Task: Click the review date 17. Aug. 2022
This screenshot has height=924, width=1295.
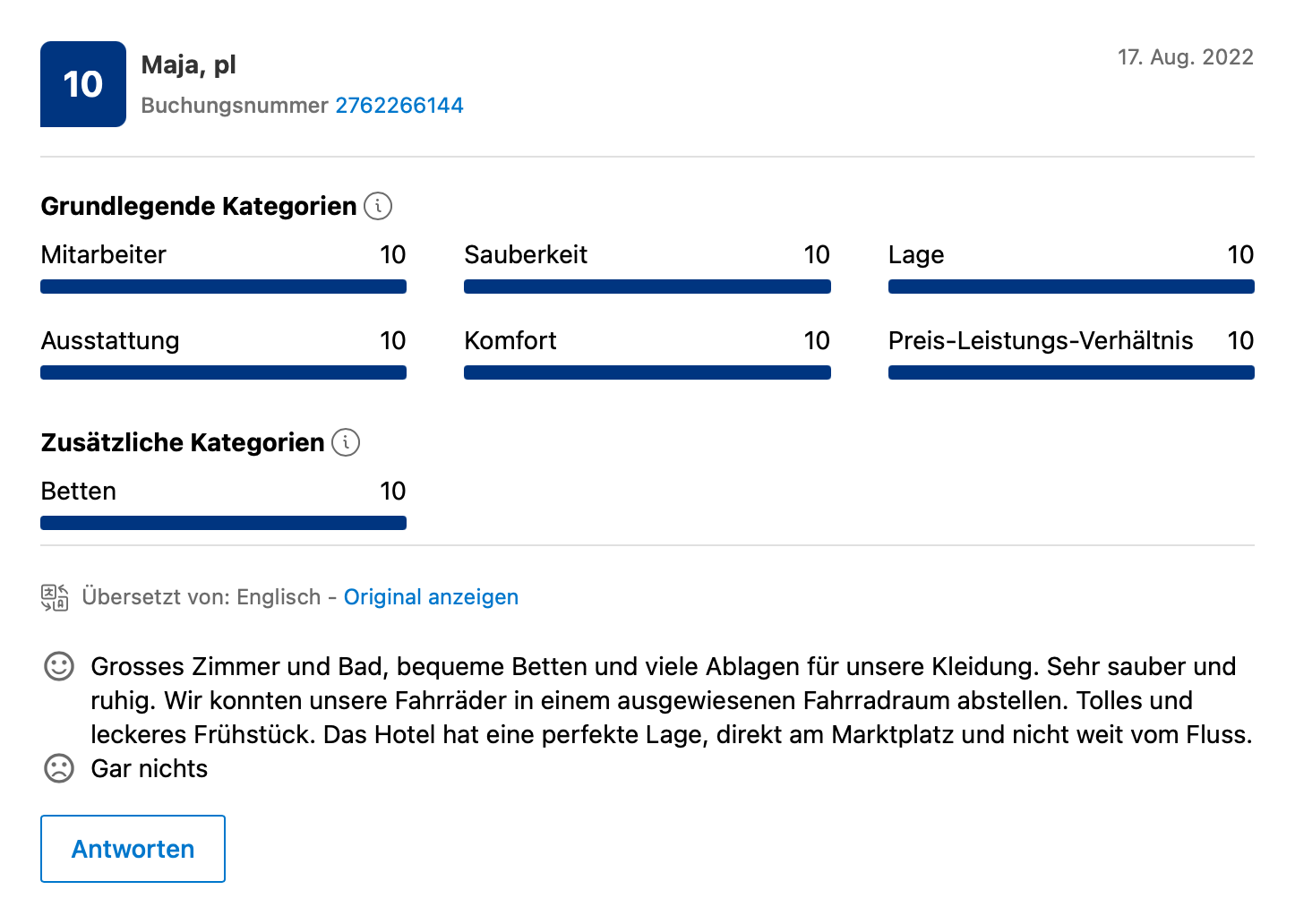Action: (1186, 57)
